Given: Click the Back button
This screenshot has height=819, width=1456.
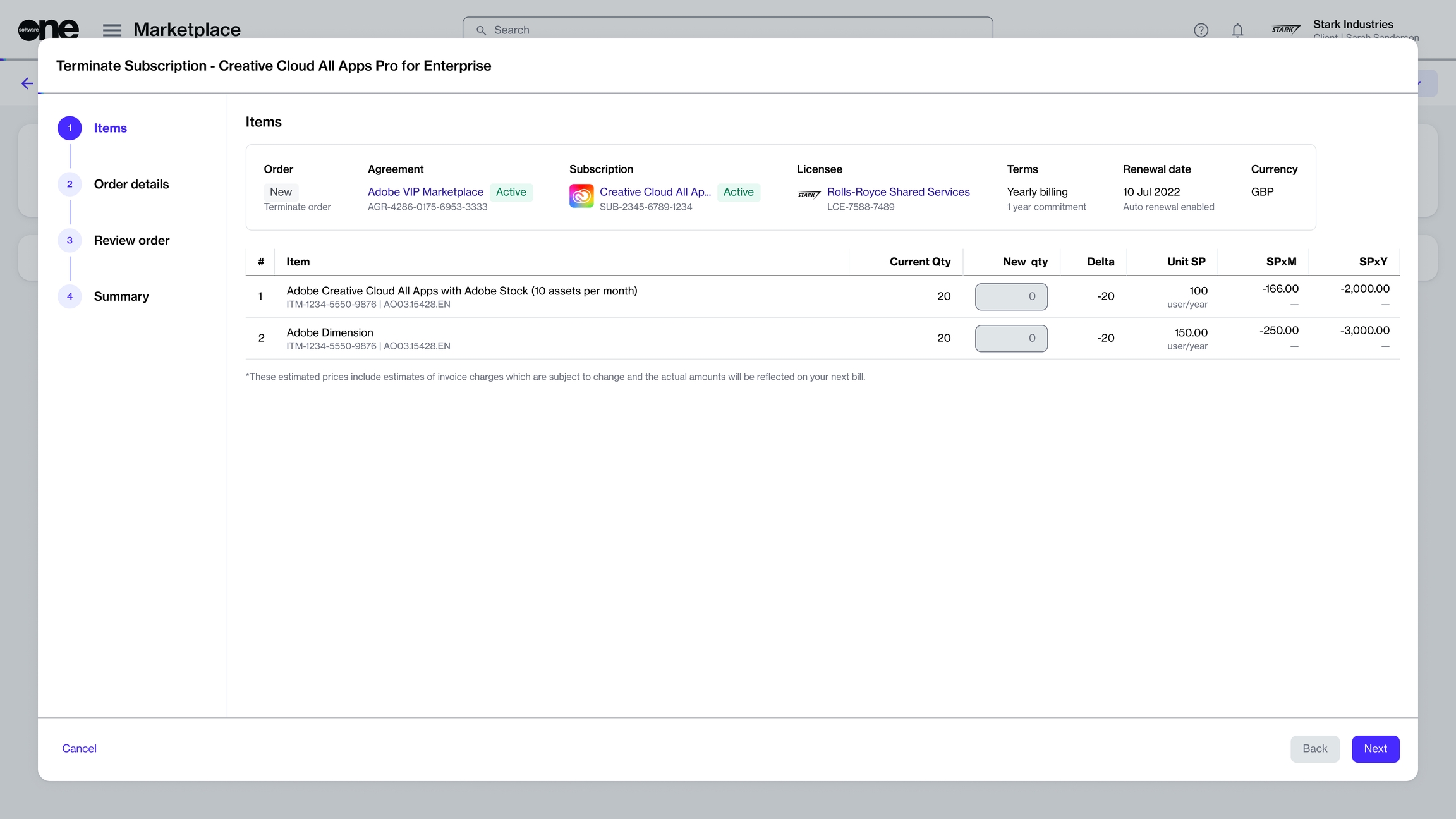Looking at the screenshot, I should (1314, 749).
